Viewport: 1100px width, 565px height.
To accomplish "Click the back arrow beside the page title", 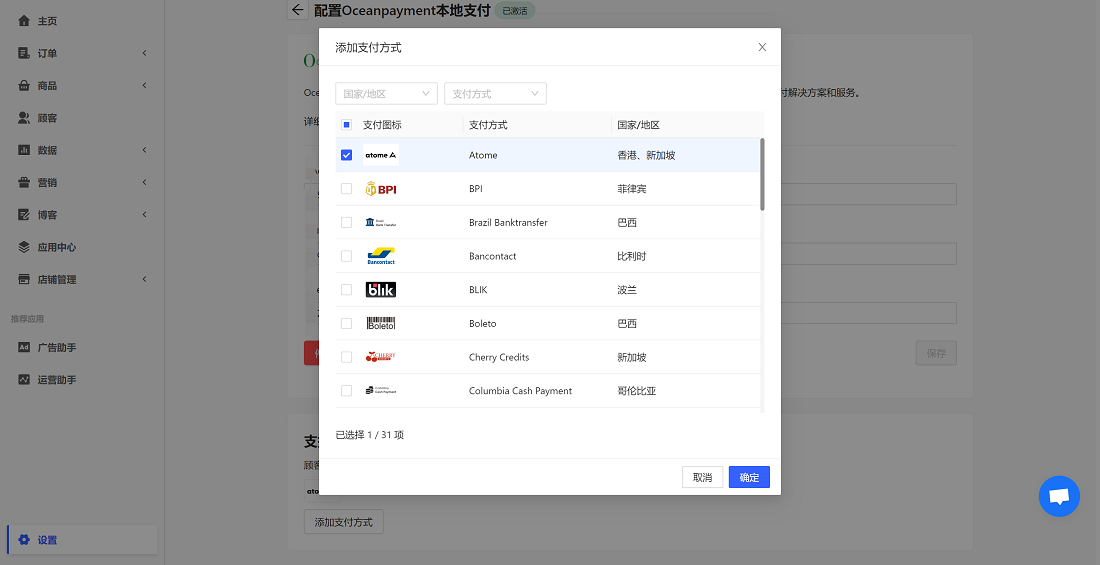I will click(x=297, y=10).
